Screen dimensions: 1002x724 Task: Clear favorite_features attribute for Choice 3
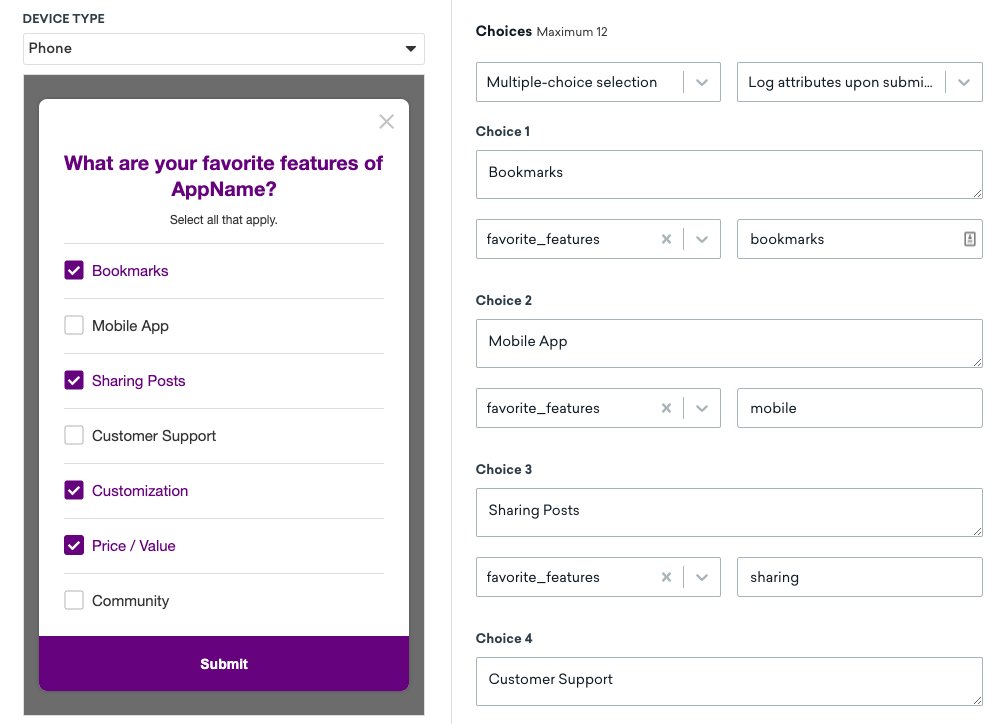pos(666,578)
